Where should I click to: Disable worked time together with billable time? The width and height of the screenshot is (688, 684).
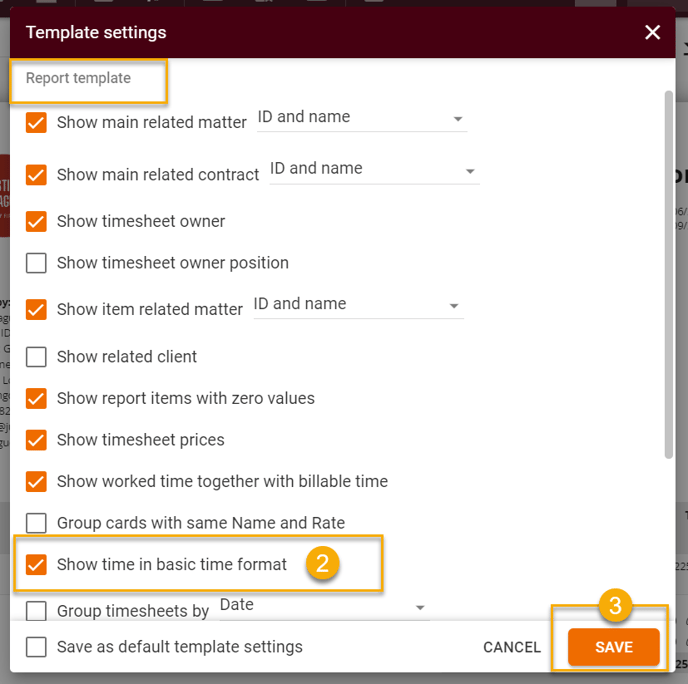(x=36, y=481)
